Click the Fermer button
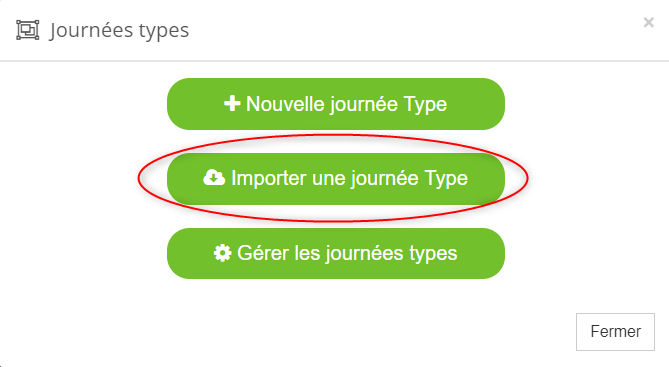Viewport: 669px width, 367px height. tap(615, 332)
